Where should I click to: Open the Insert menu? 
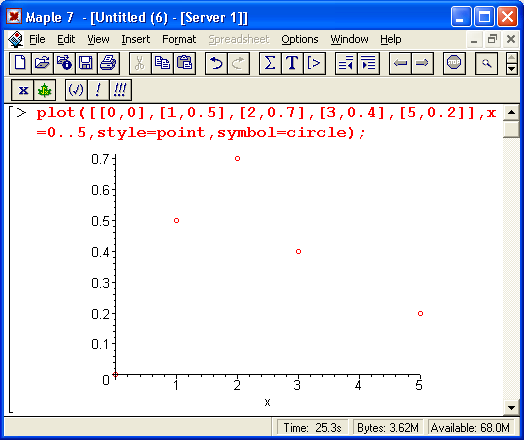pyautogui.click(x=135, y=39)
